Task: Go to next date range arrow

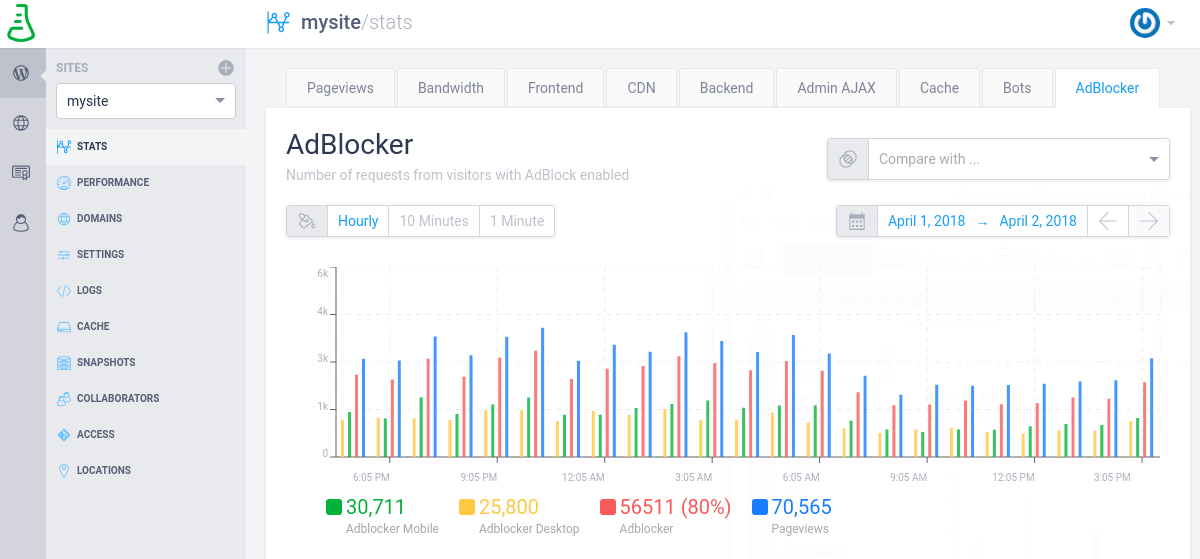Action: [1149, 221]
